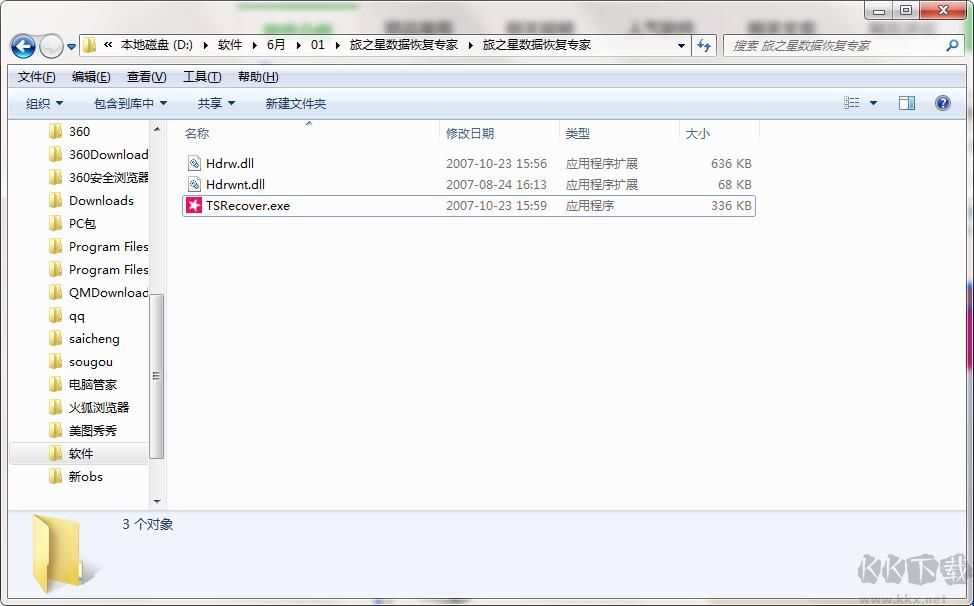The height and width of the screenshot is (606, 974).
Task: Refresh the current folder view
Action: 706,46
